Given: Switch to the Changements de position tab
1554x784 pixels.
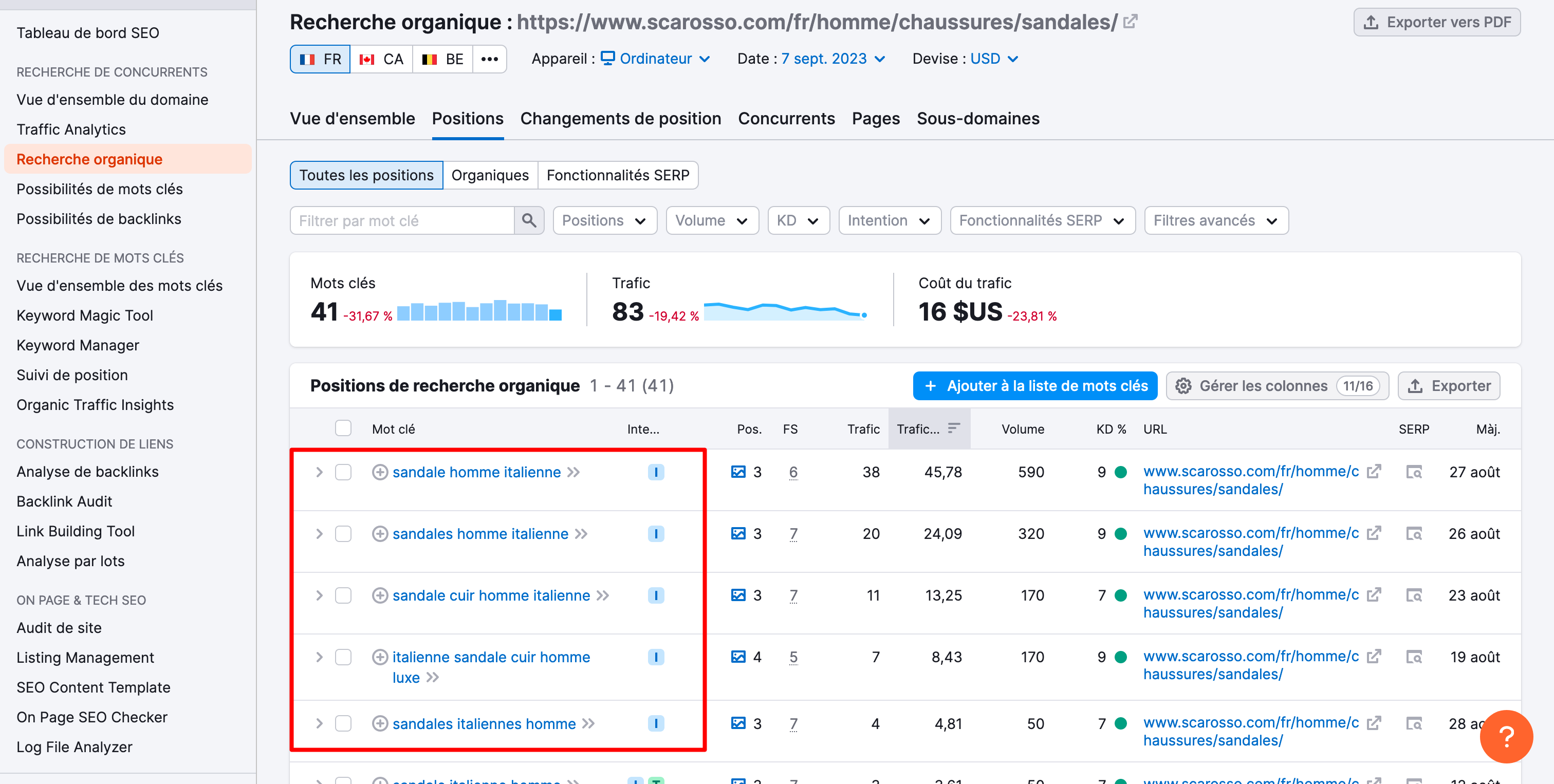Looking at the screenshot, I should click(620, 119).
